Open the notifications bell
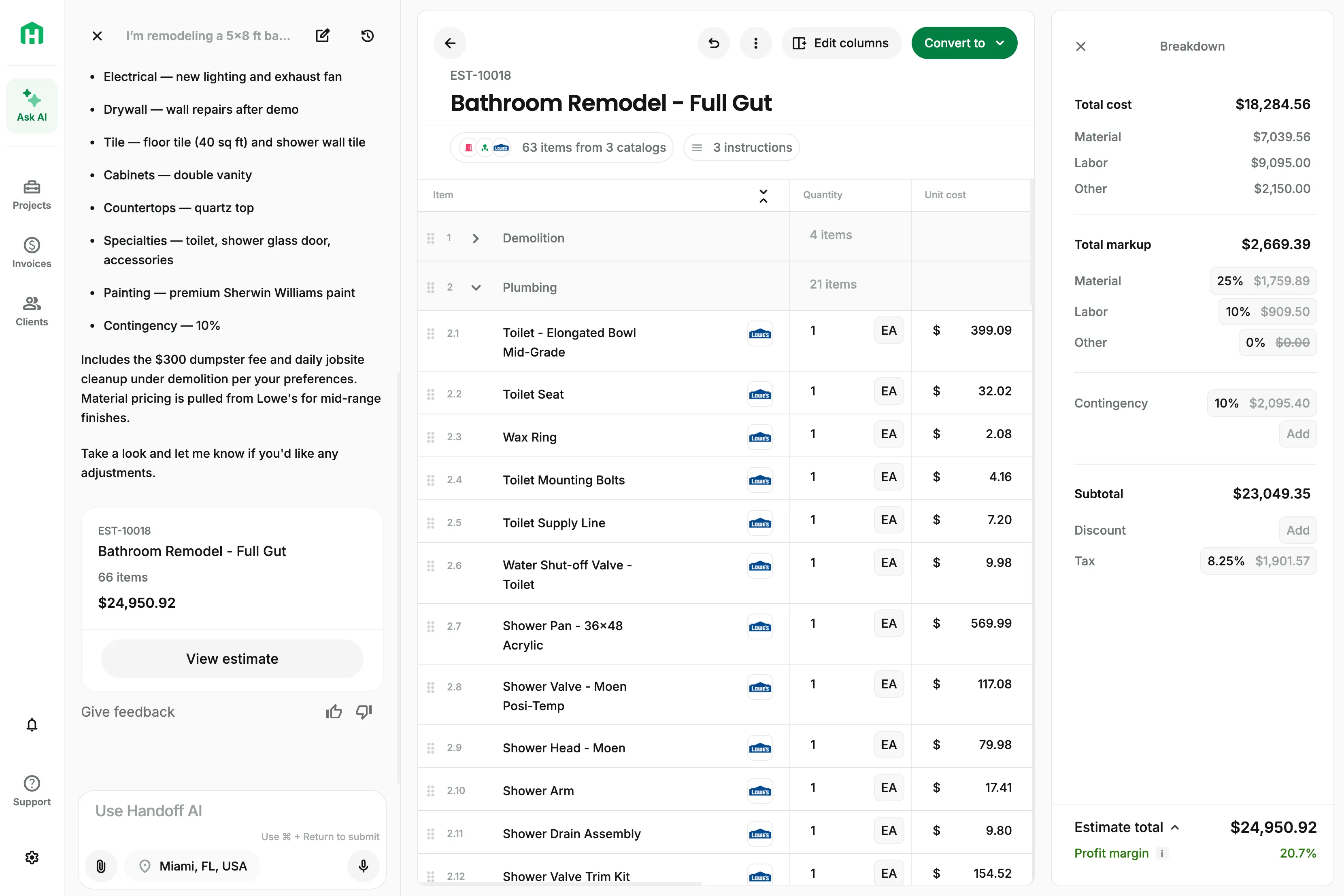This screenshot has width=1344, height=896. [32, 724]
